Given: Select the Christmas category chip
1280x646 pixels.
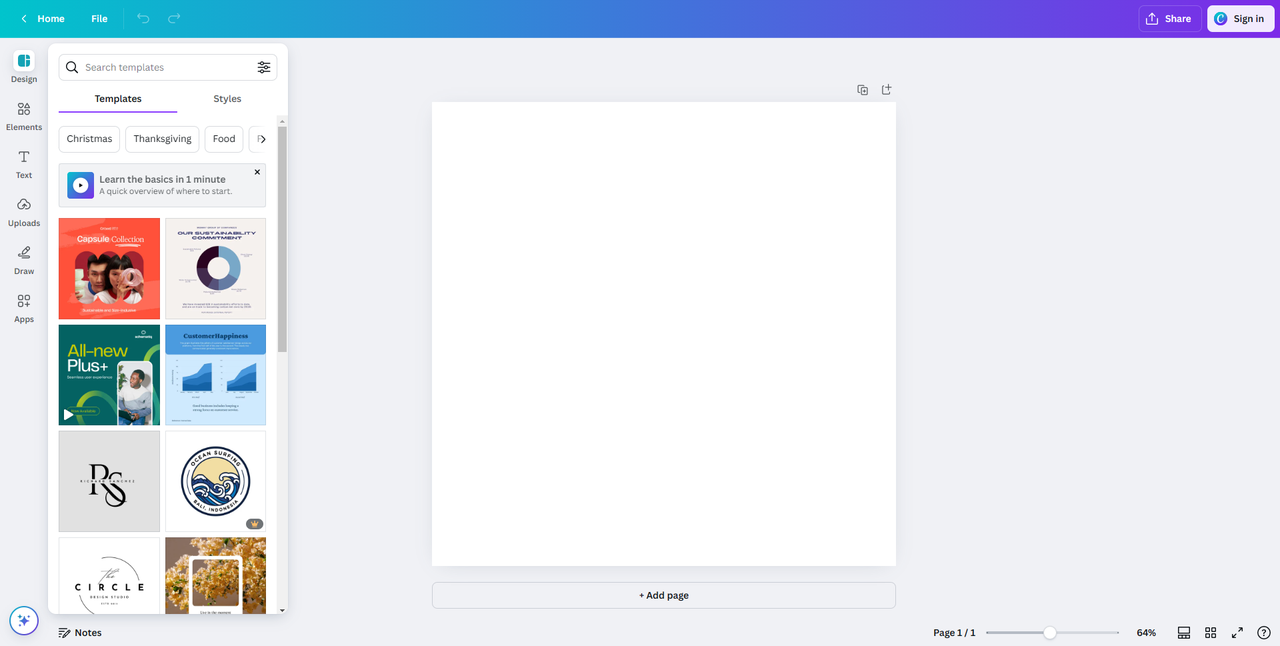Looking at the screenshot, I should [89, 139].
